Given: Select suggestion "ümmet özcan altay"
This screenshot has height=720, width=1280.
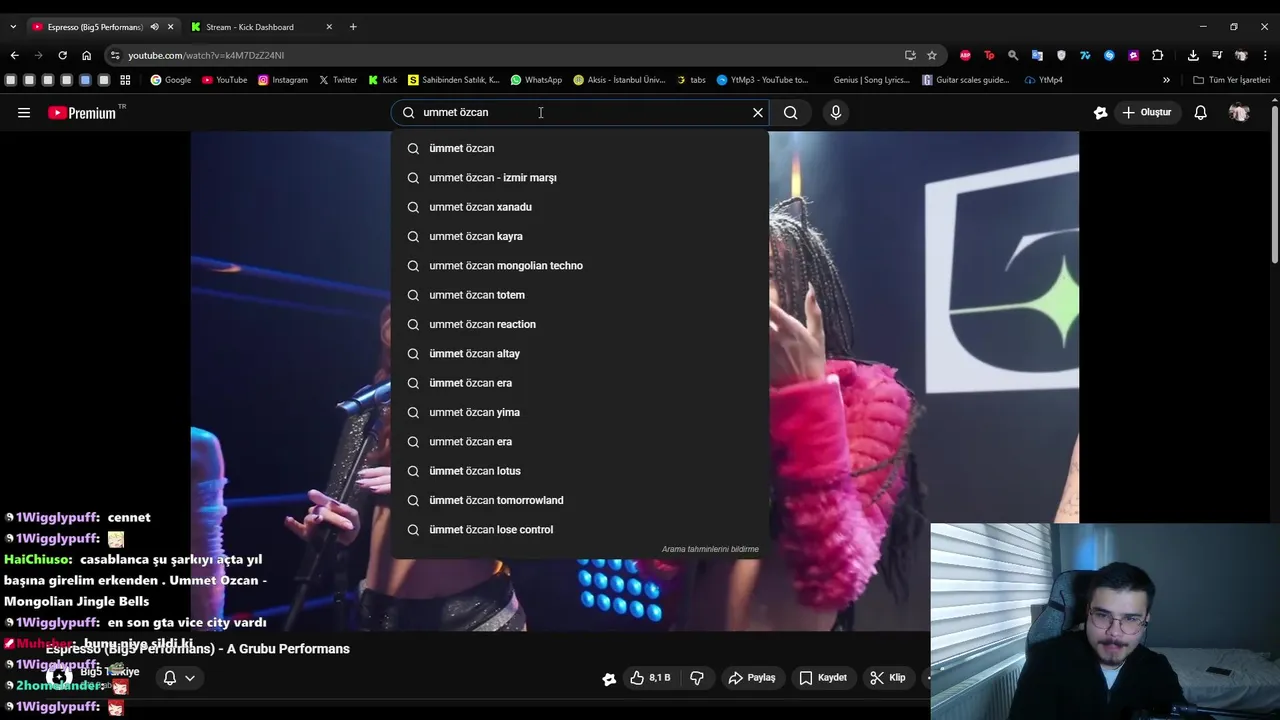Looking at the screenshot, I should 580,354.
